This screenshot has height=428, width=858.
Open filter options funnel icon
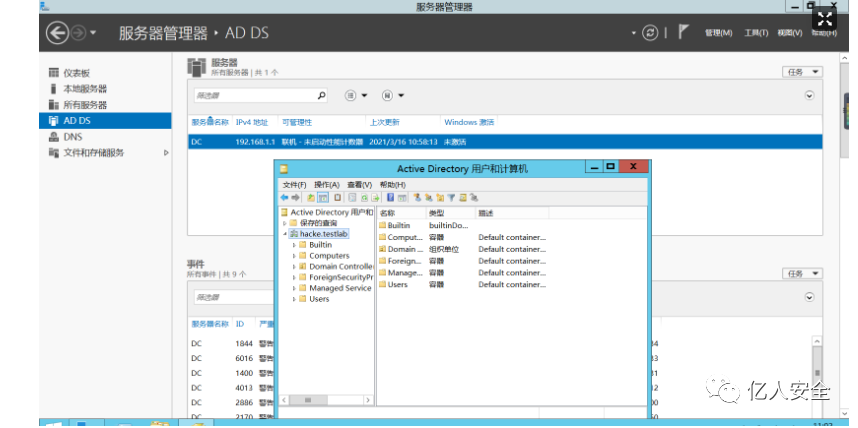(451, 198)
